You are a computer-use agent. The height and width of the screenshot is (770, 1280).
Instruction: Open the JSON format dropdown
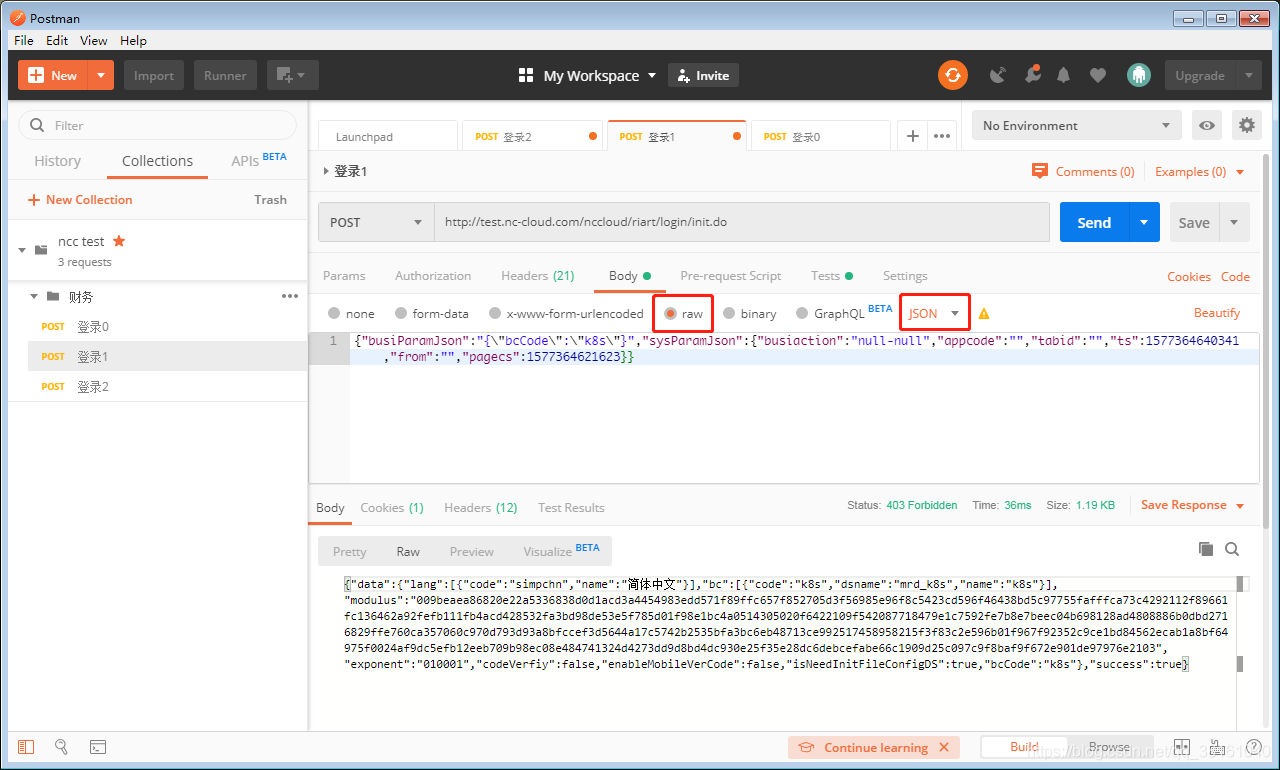click(x=934, y=313)
